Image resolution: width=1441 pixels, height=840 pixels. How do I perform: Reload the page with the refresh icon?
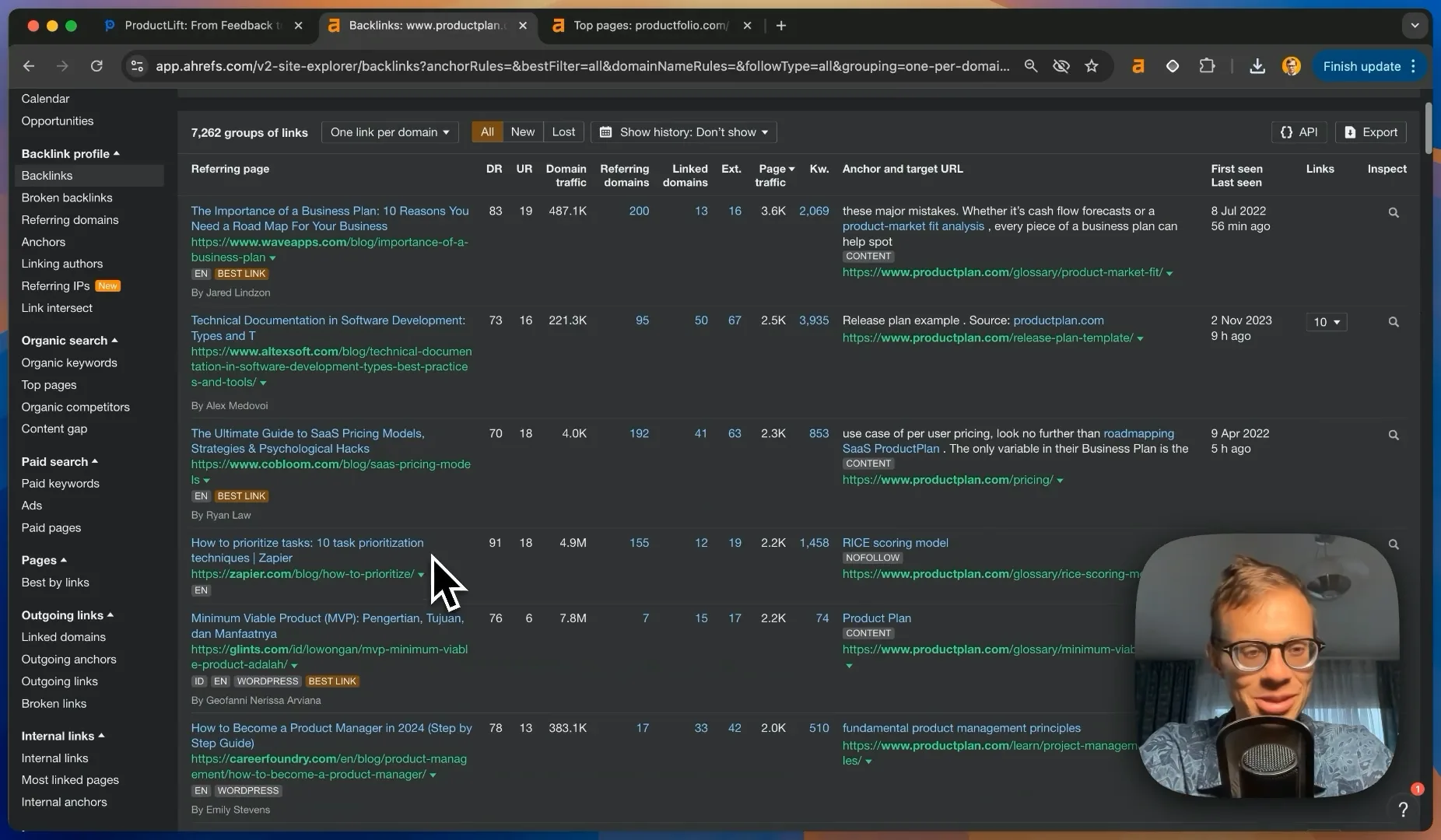[x=96, y=66]
